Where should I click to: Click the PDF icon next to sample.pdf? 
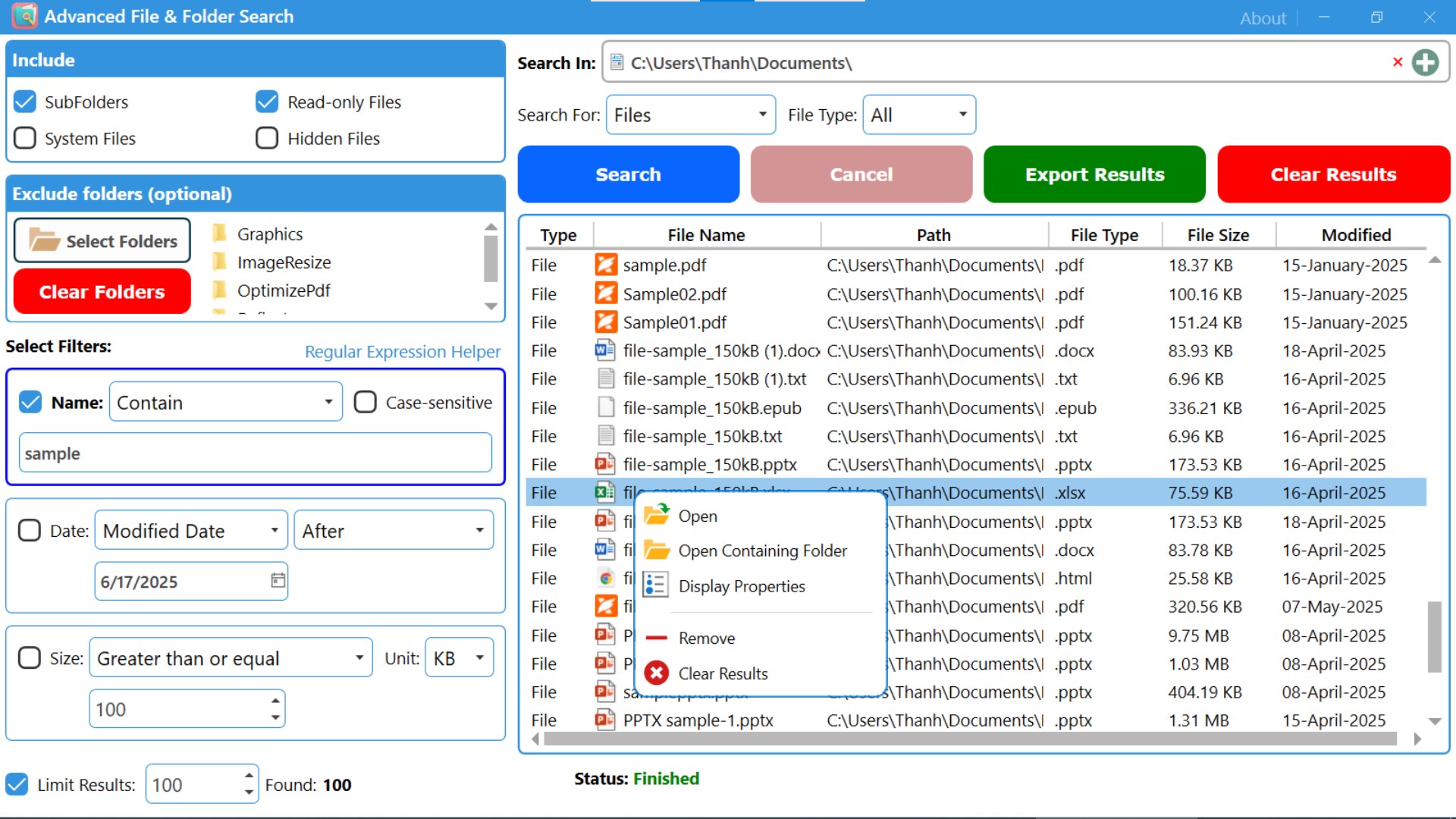(605, 265)
